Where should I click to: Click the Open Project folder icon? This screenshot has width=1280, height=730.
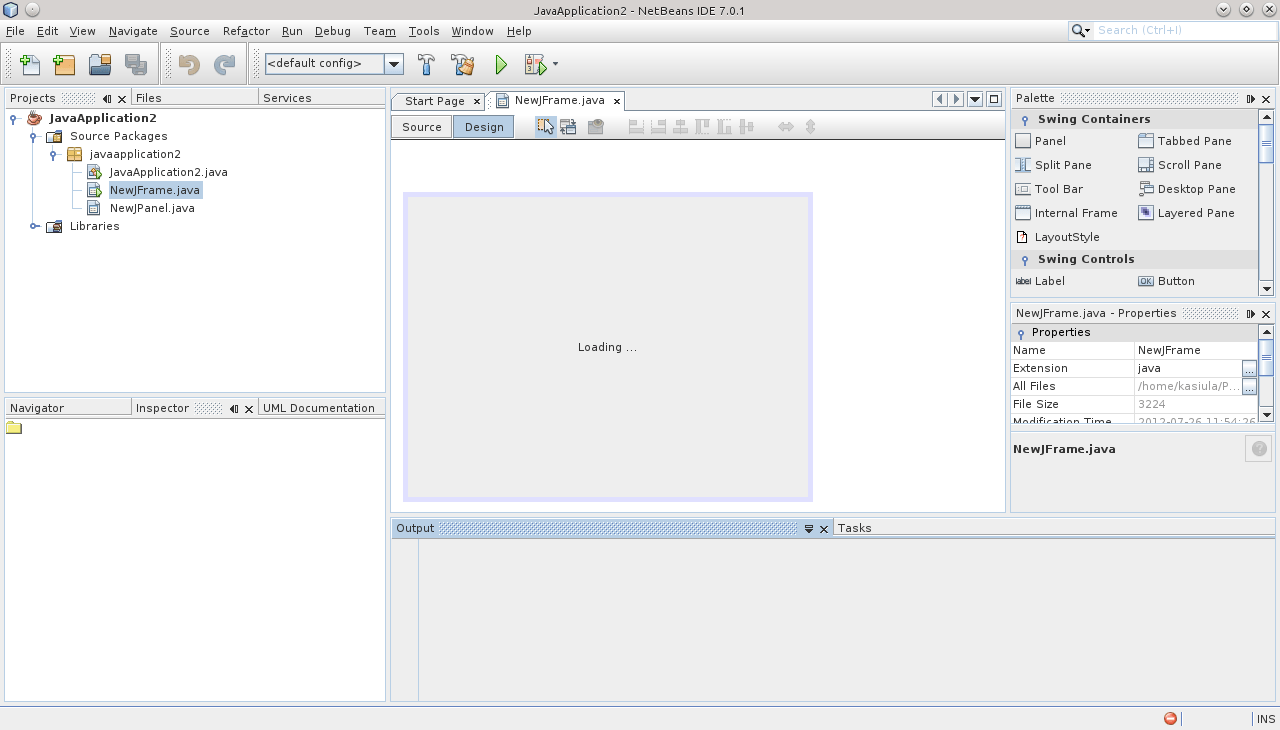99,65
